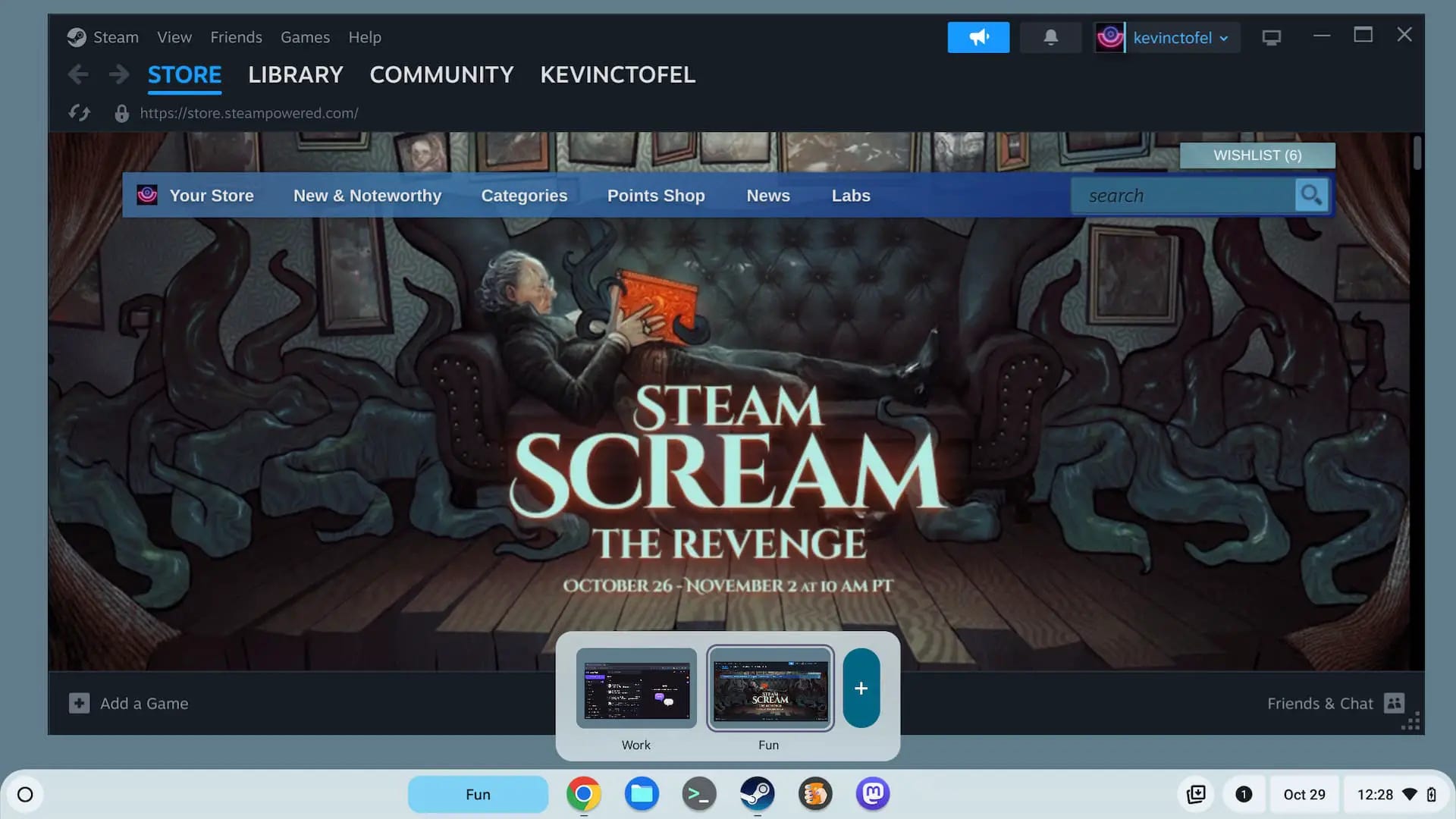This screenshot has height=819, width=1456.
Task: Open the Your Store dropdown
Action: click(x=212, y=196)
